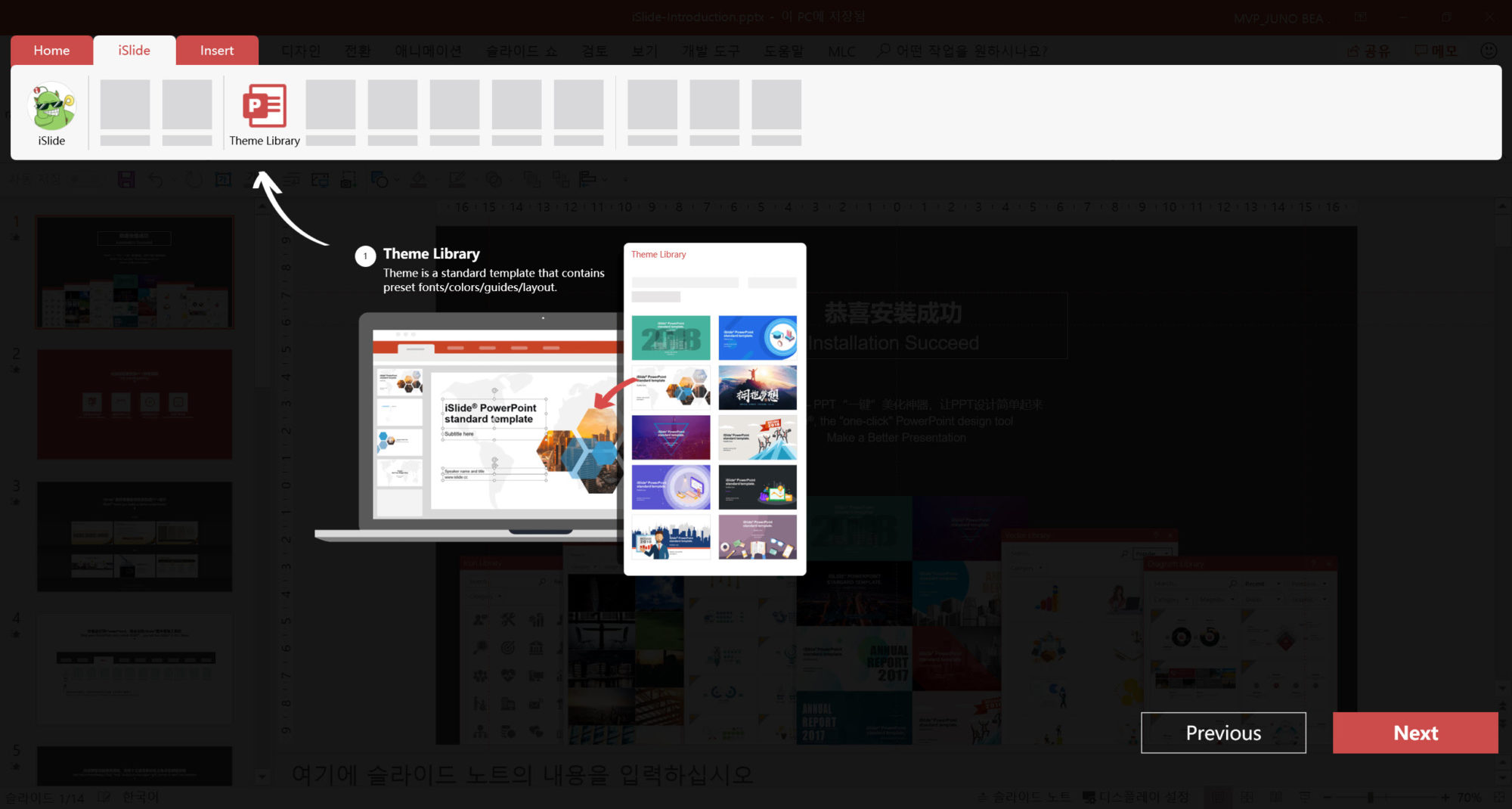Viewport: 1512px width, 809px height.
Task: Go to the Next tutorial step
Action: tap(1415, 733)
